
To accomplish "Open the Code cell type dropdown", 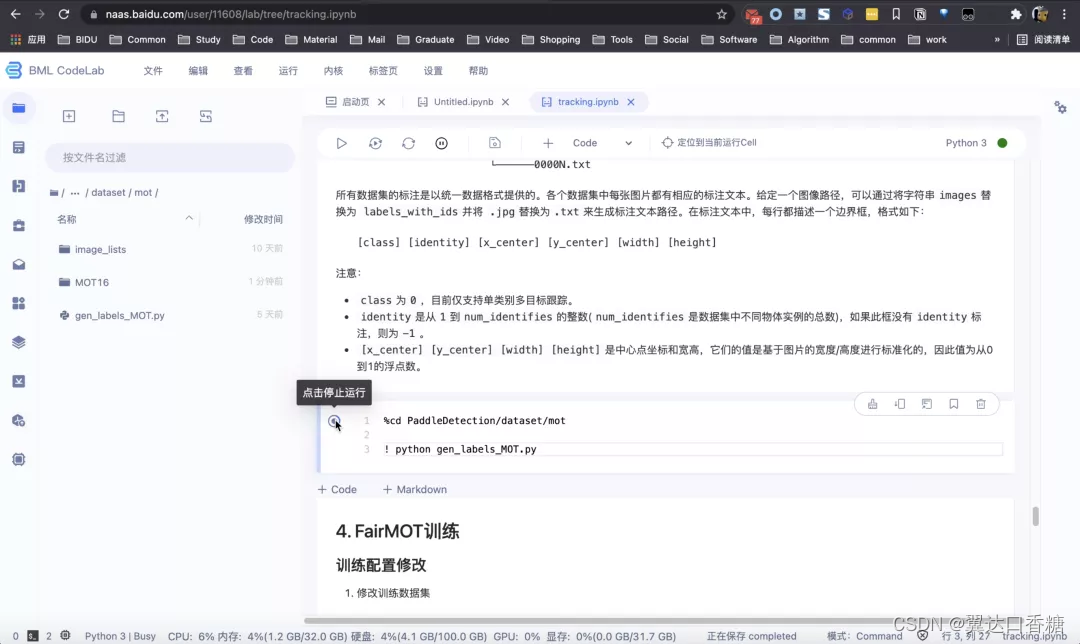I will (x=598, y=143).
